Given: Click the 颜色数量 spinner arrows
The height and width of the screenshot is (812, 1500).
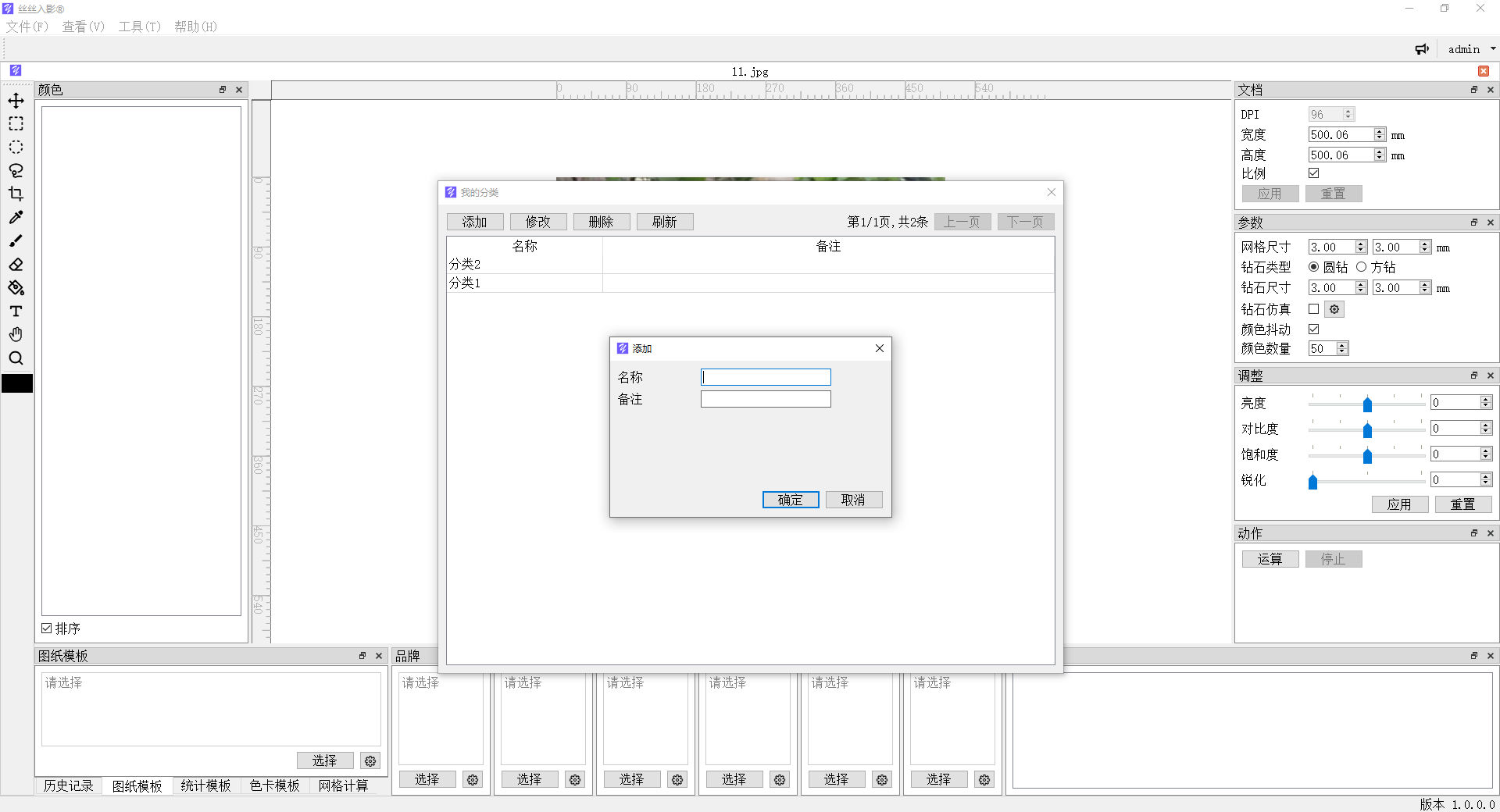Looking at the screenshot, I should (x=1342, y=349).
